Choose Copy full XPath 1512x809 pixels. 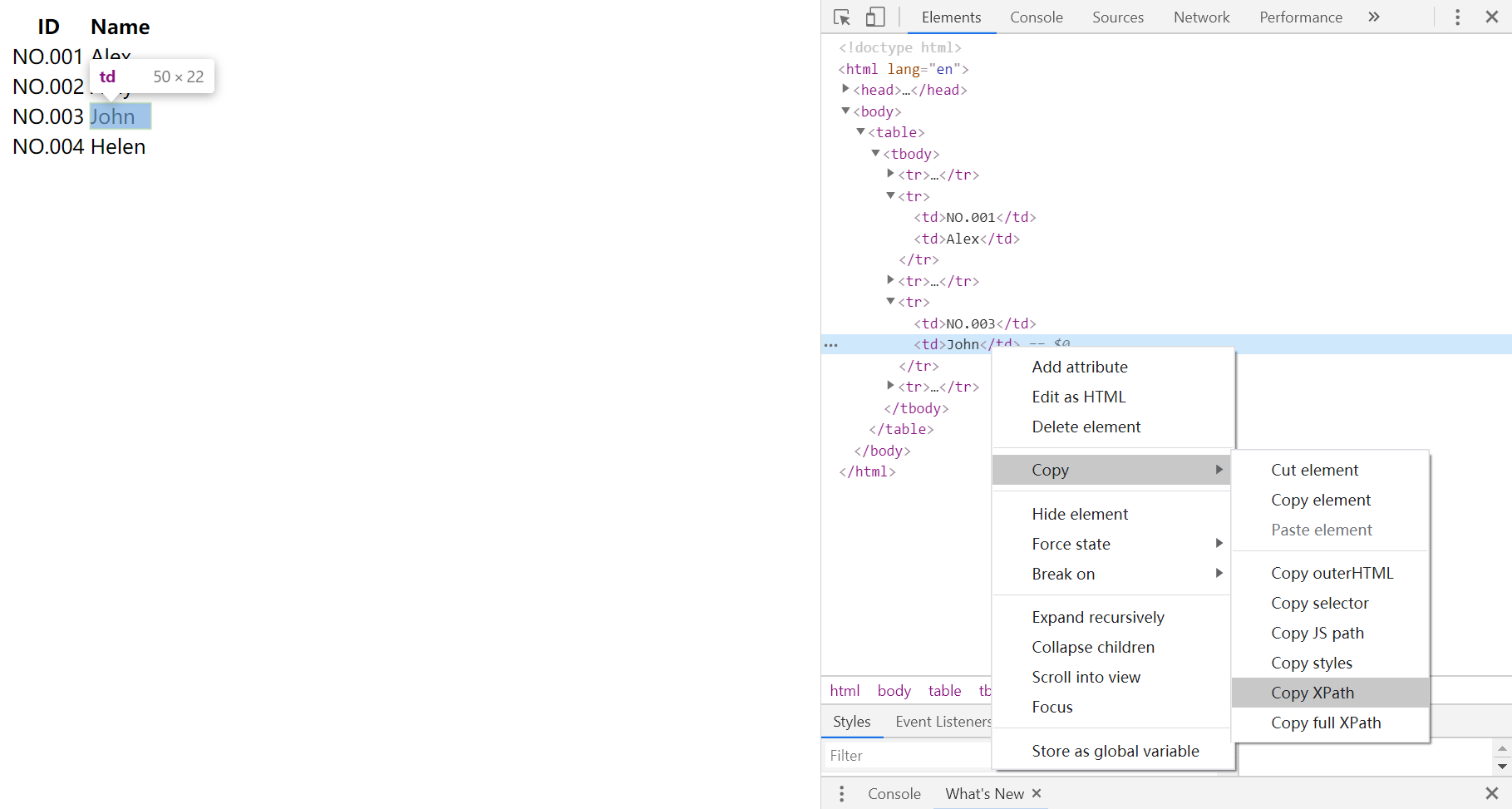pos(1330,723)
